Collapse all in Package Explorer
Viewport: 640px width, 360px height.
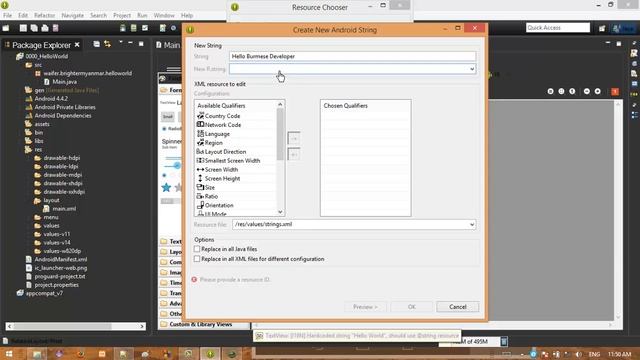96,44
